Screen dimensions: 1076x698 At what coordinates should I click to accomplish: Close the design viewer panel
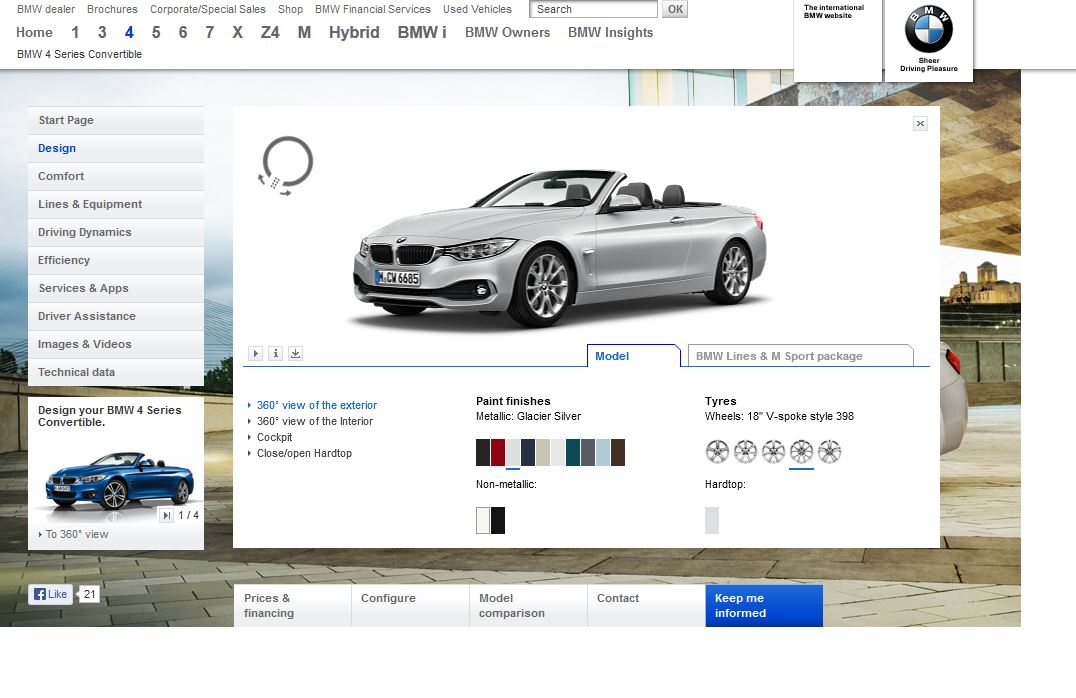[x=920, y=123]
